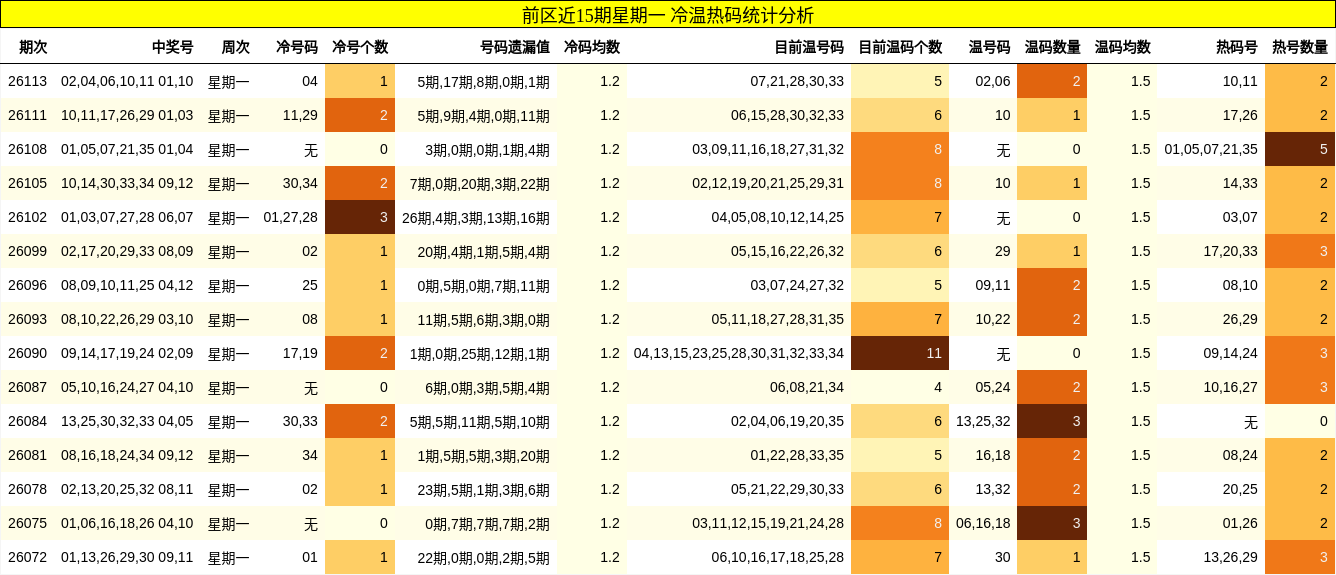Select the 温码数量 column header

[1052, 47]
